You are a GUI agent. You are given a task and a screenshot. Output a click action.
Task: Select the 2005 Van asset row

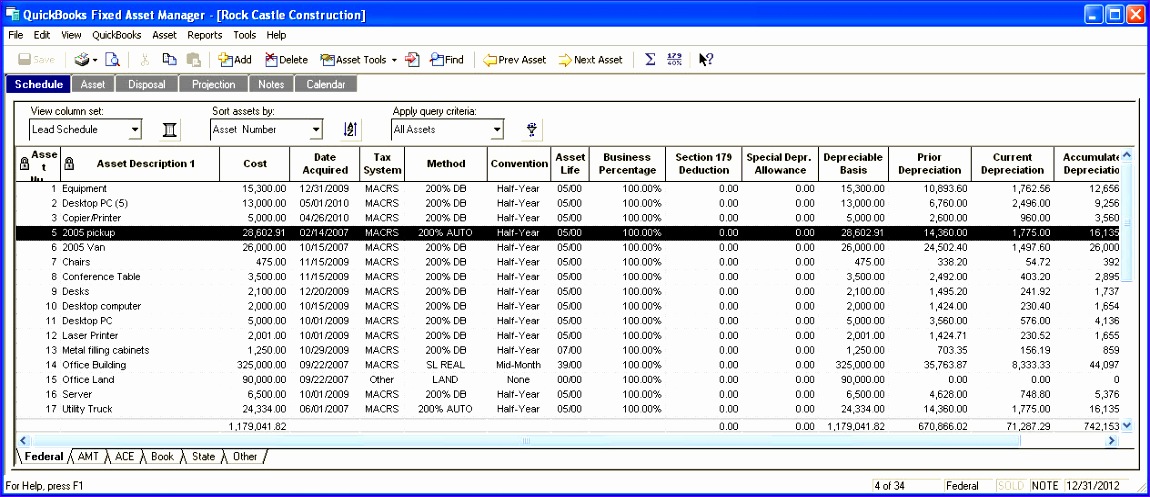click(568, 248)
